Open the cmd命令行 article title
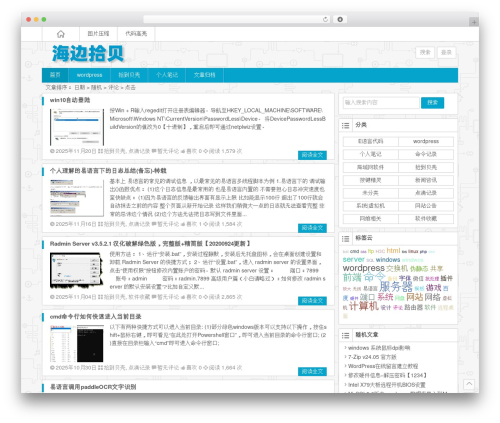 (x=96, y=317)
